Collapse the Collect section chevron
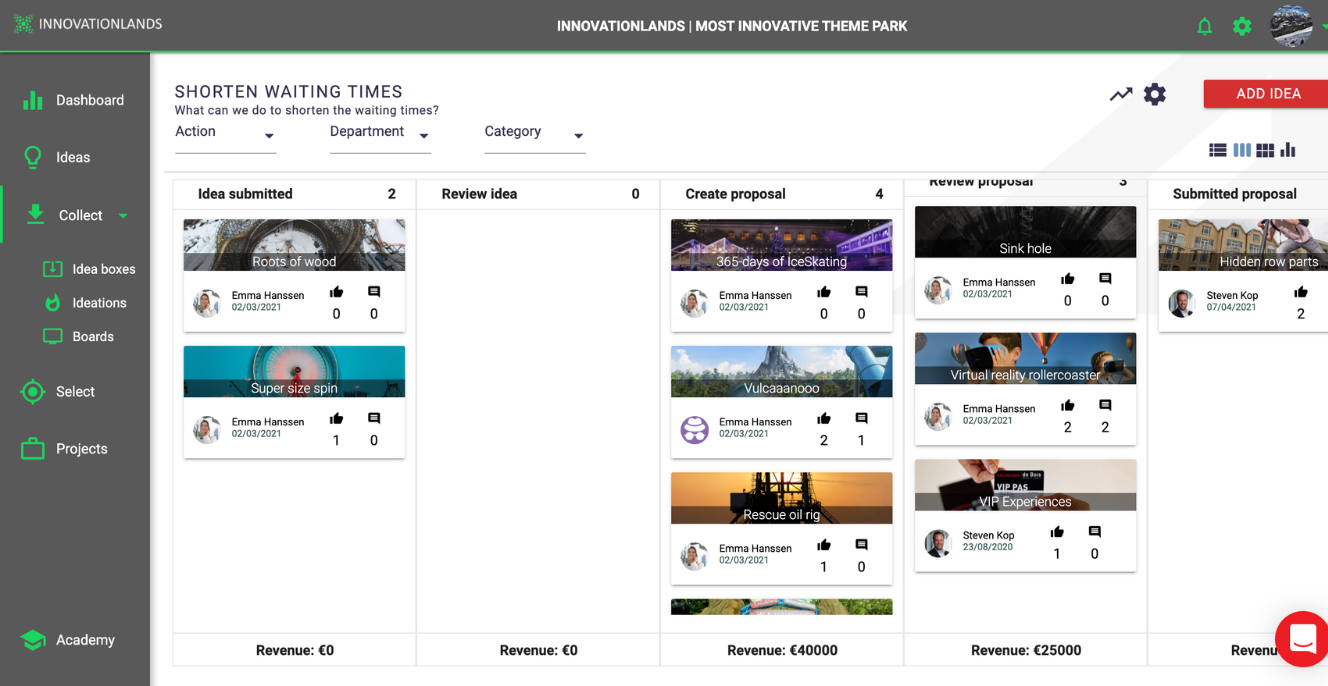Screen dimensions: 1328x686 [x=124, y=215]
